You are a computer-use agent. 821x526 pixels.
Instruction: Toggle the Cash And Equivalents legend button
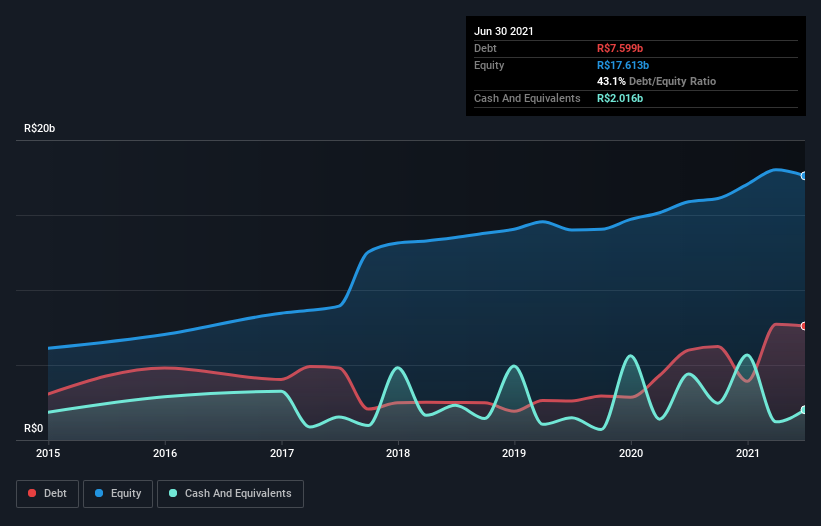tap(230, 494)
